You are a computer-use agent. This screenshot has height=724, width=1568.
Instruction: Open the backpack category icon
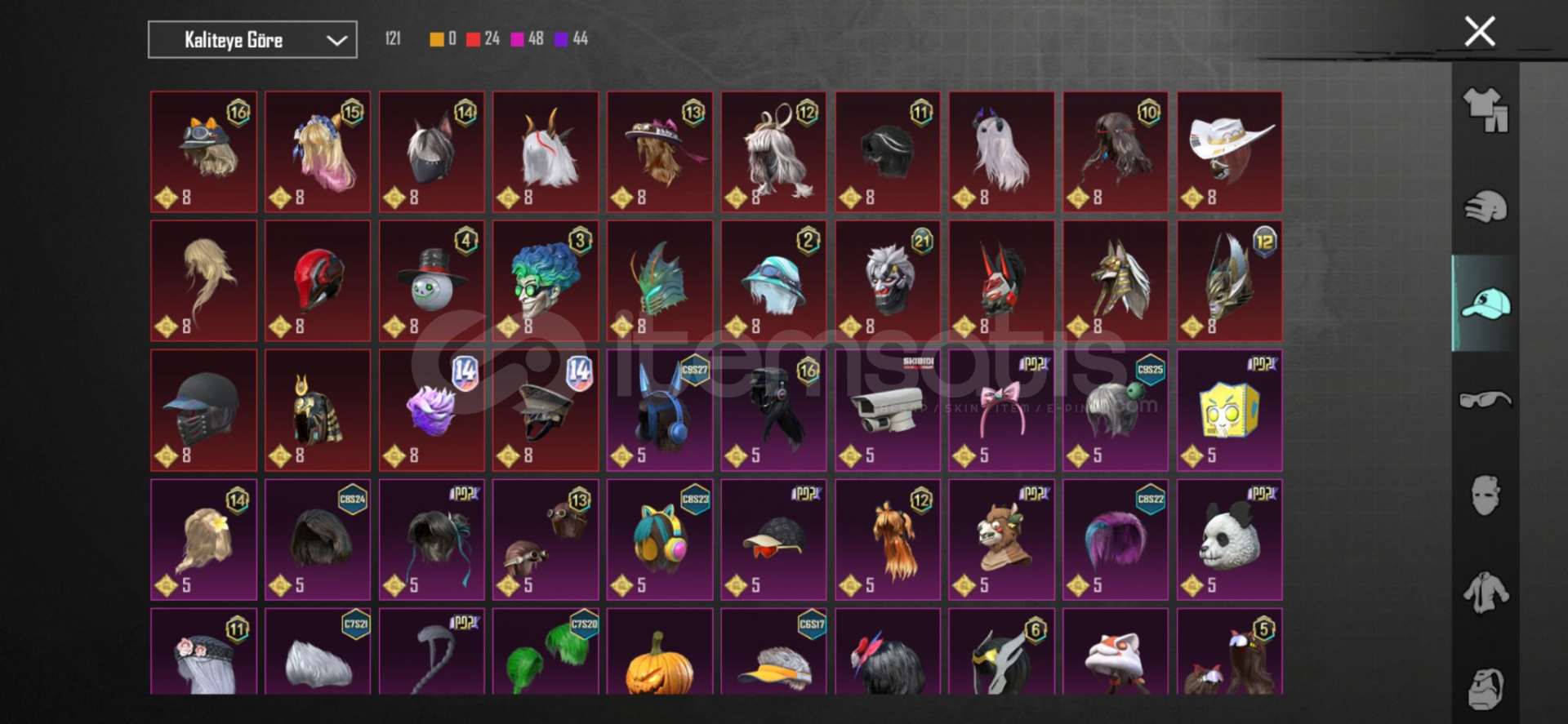point(1486,688)
